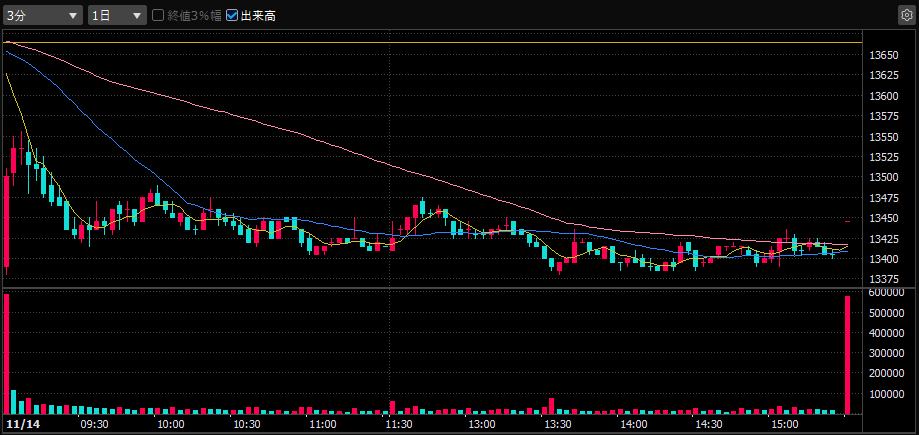This screenshot has width=919, height=435.
Task: Expand the 1日 period dropdown
Action: click(117, 16)
